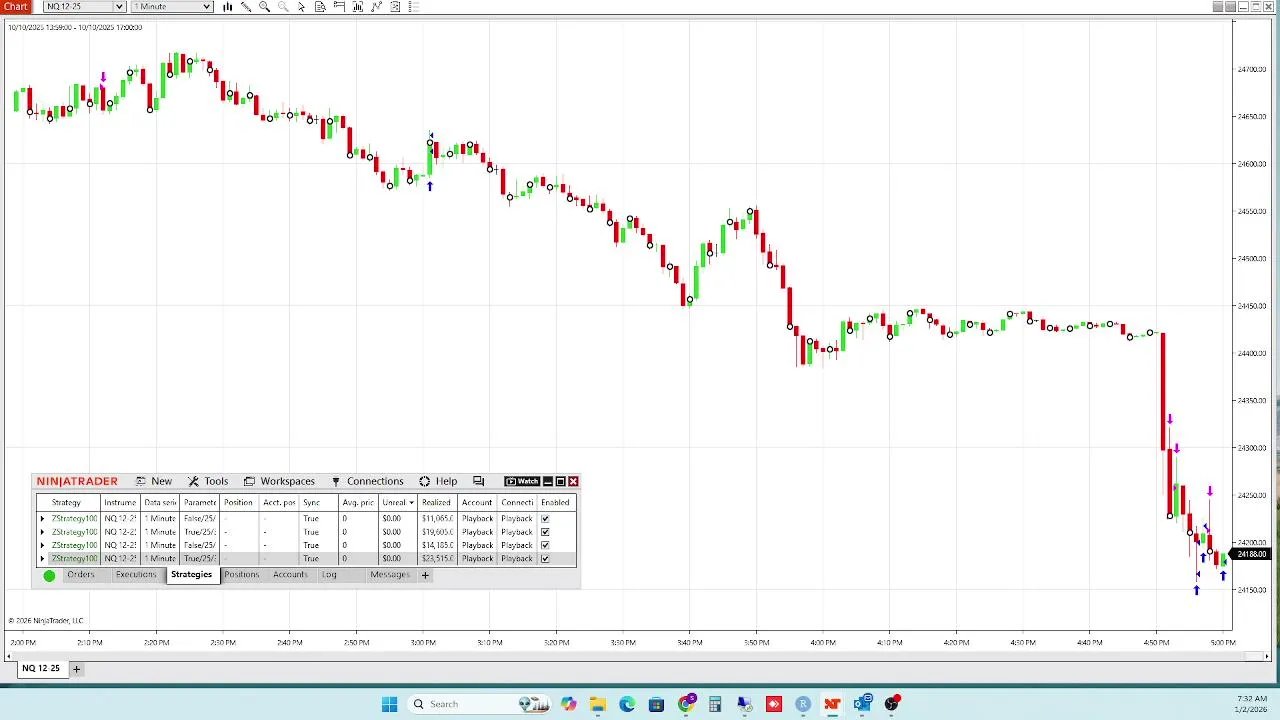Screen dimensions: 1280x720
Task: Click the zoom out magnifier icon
Action: [283, 7]
